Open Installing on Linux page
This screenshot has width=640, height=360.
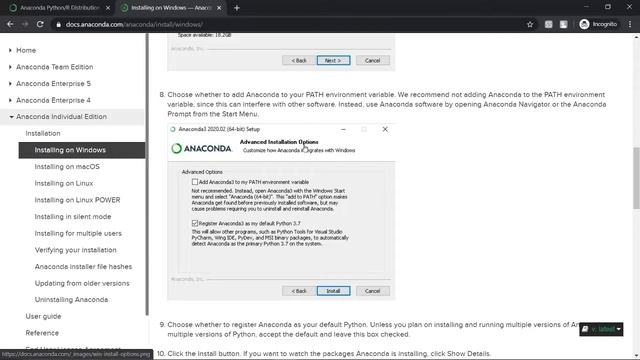(x=64, y=183)
